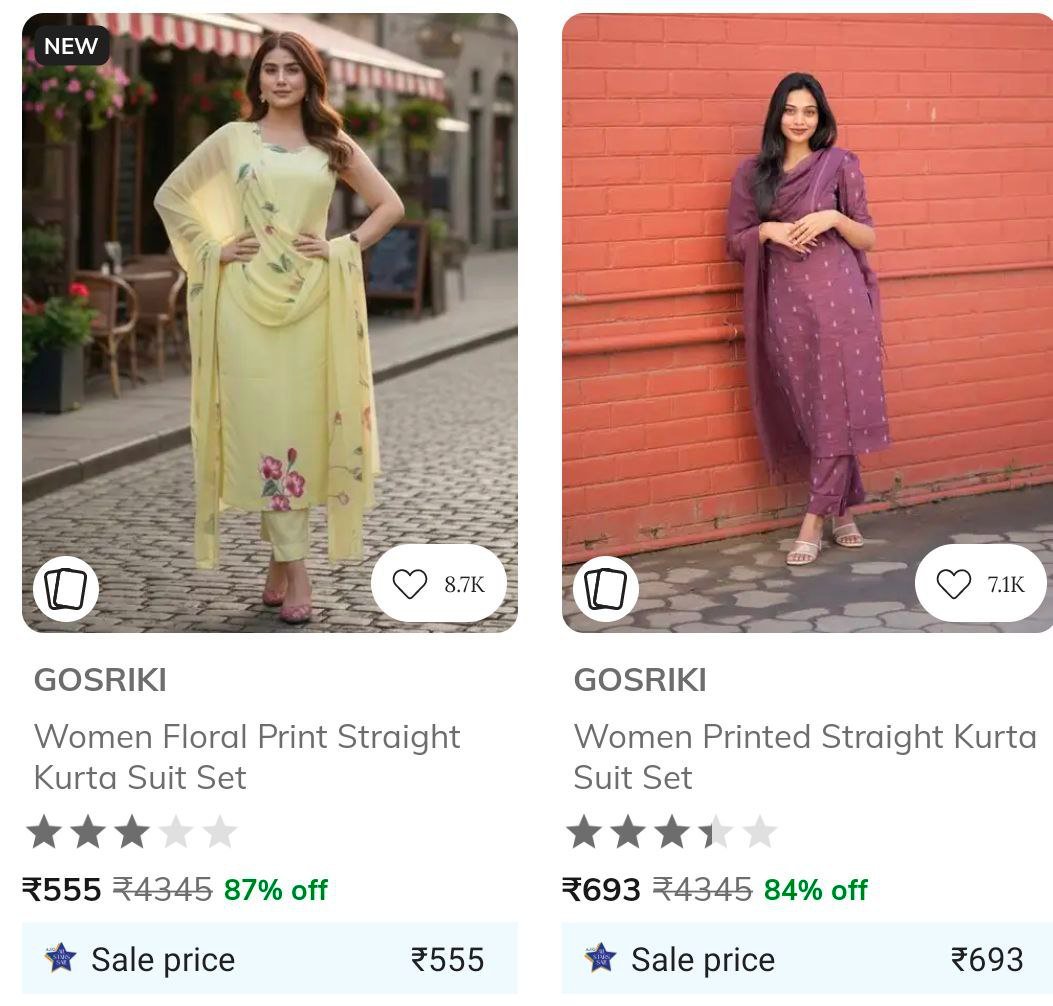Click the 84% off discount label
1053x1006 pixels.
point(815,889)
